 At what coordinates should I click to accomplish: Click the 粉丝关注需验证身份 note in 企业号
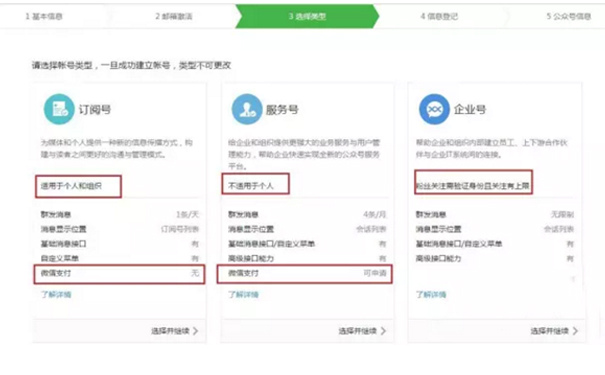click(473, 186)
